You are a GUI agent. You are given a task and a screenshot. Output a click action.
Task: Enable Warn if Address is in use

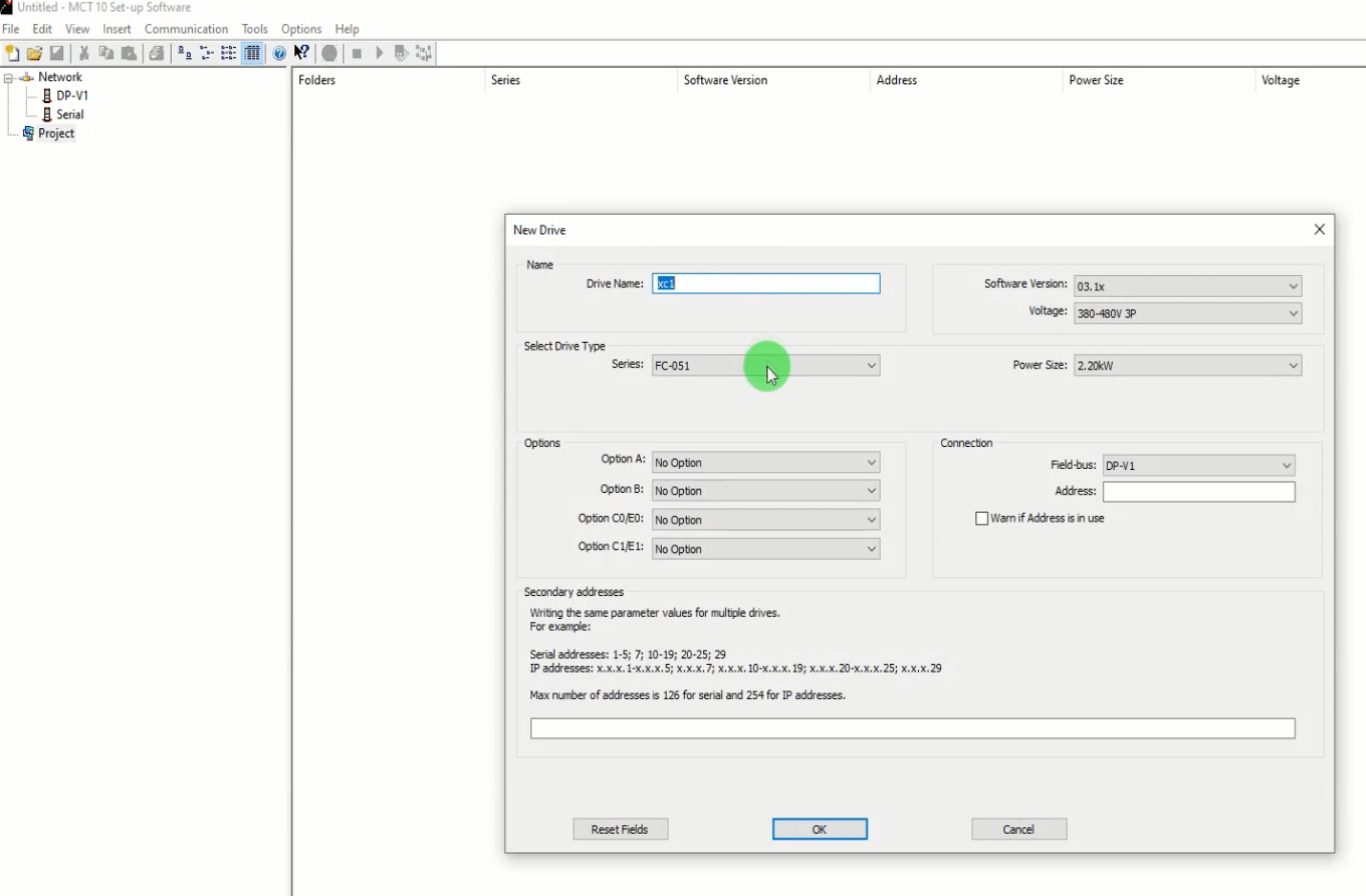tap(982, 519)
